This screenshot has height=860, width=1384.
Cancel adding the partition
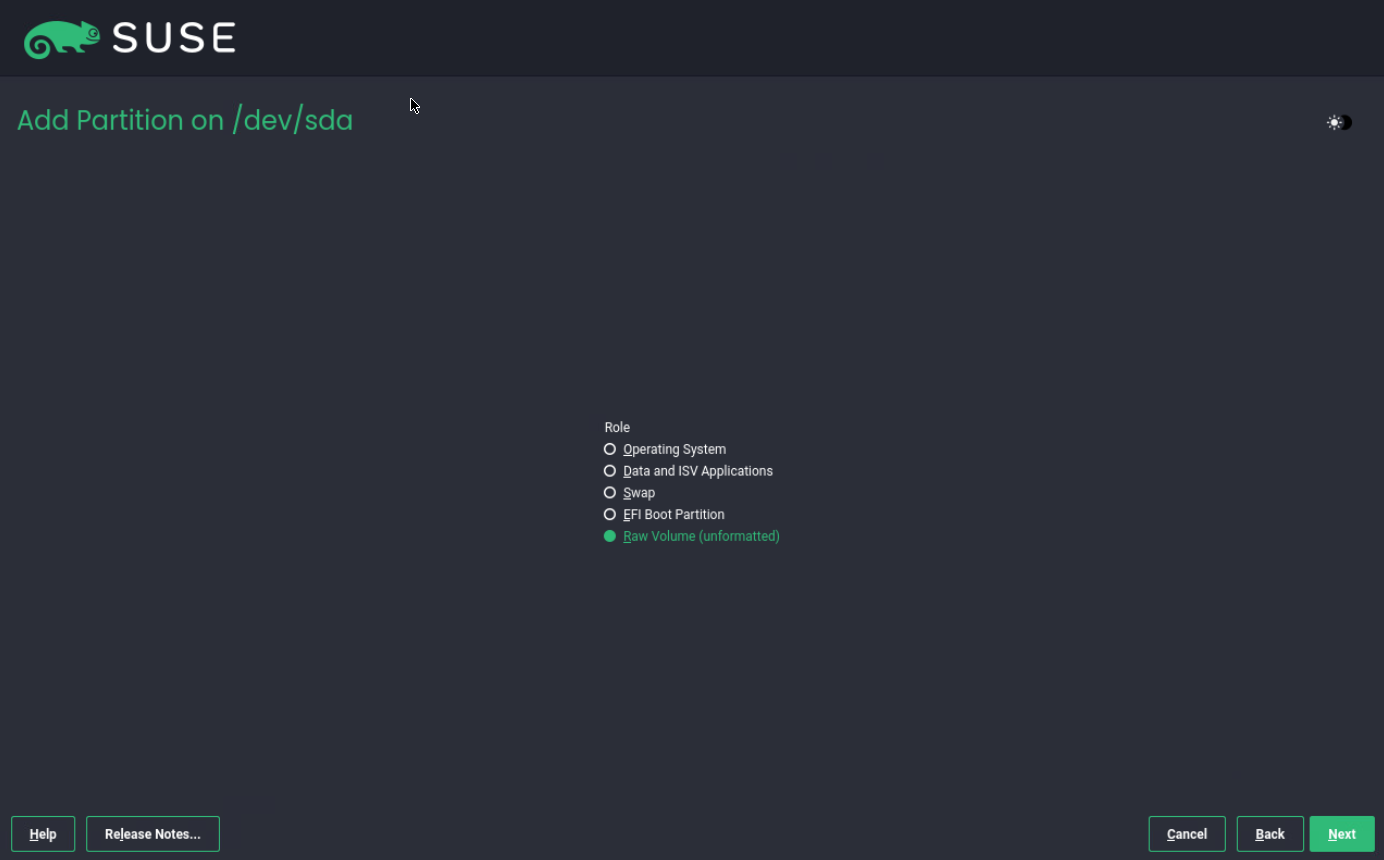click(1187, 834)
